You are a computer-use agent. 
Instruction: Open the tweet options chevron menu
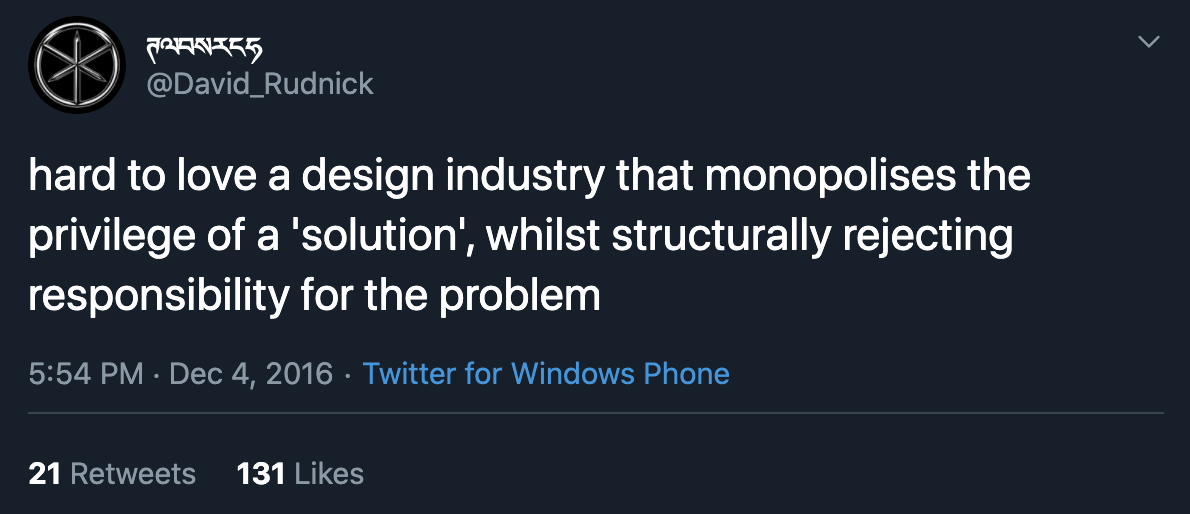tap(1149, 42)
